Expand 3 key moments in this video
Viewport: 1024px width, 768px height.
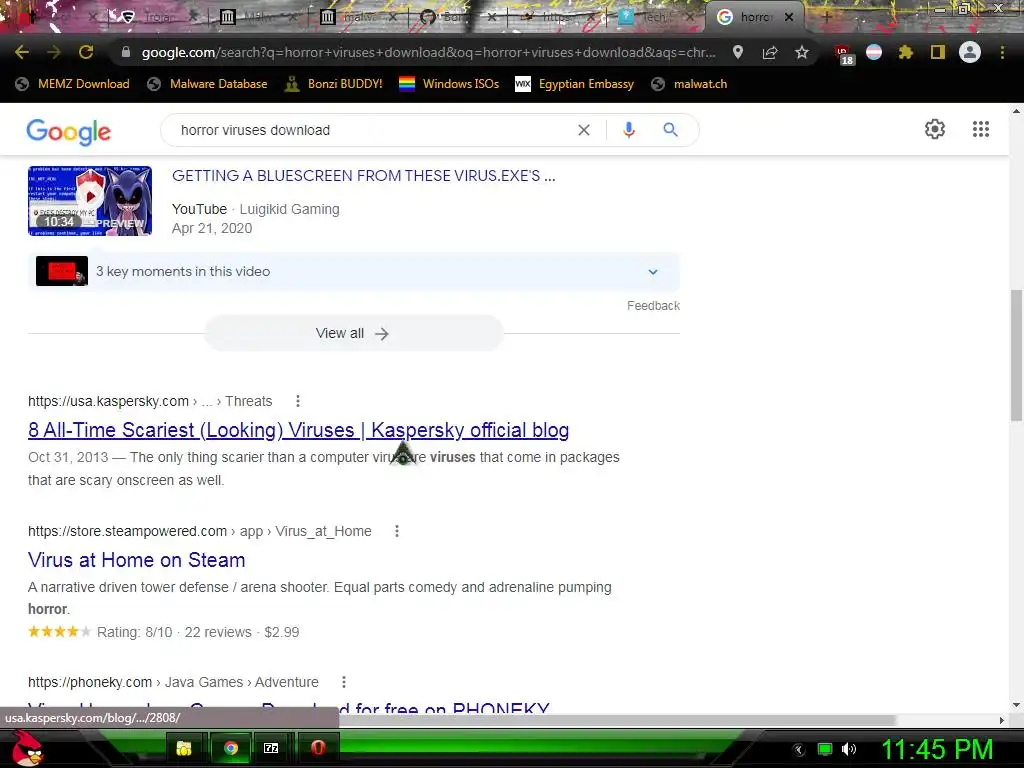tap(354, 272)
